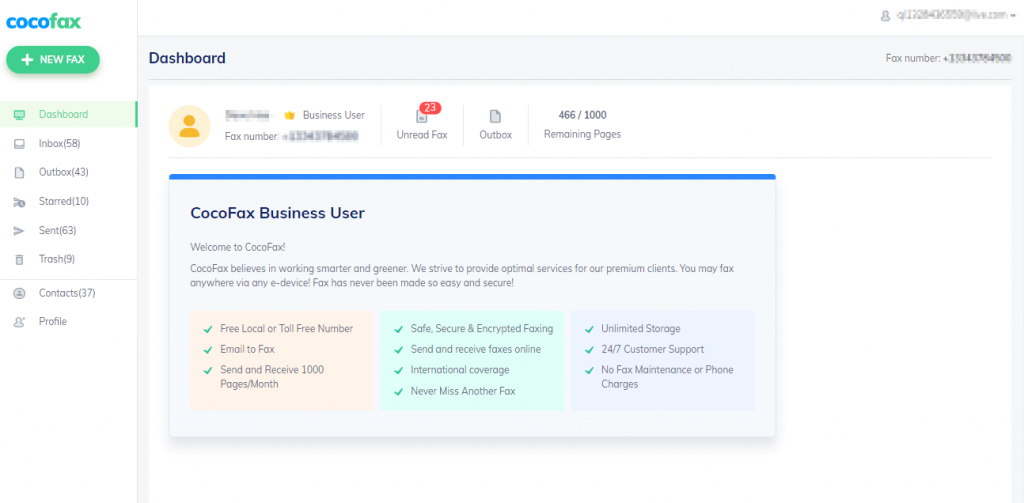Image resolution: width=1024 pixels, height=503 pixels.
Task: Open Starred(10) faxes
Action: [64, 201]
